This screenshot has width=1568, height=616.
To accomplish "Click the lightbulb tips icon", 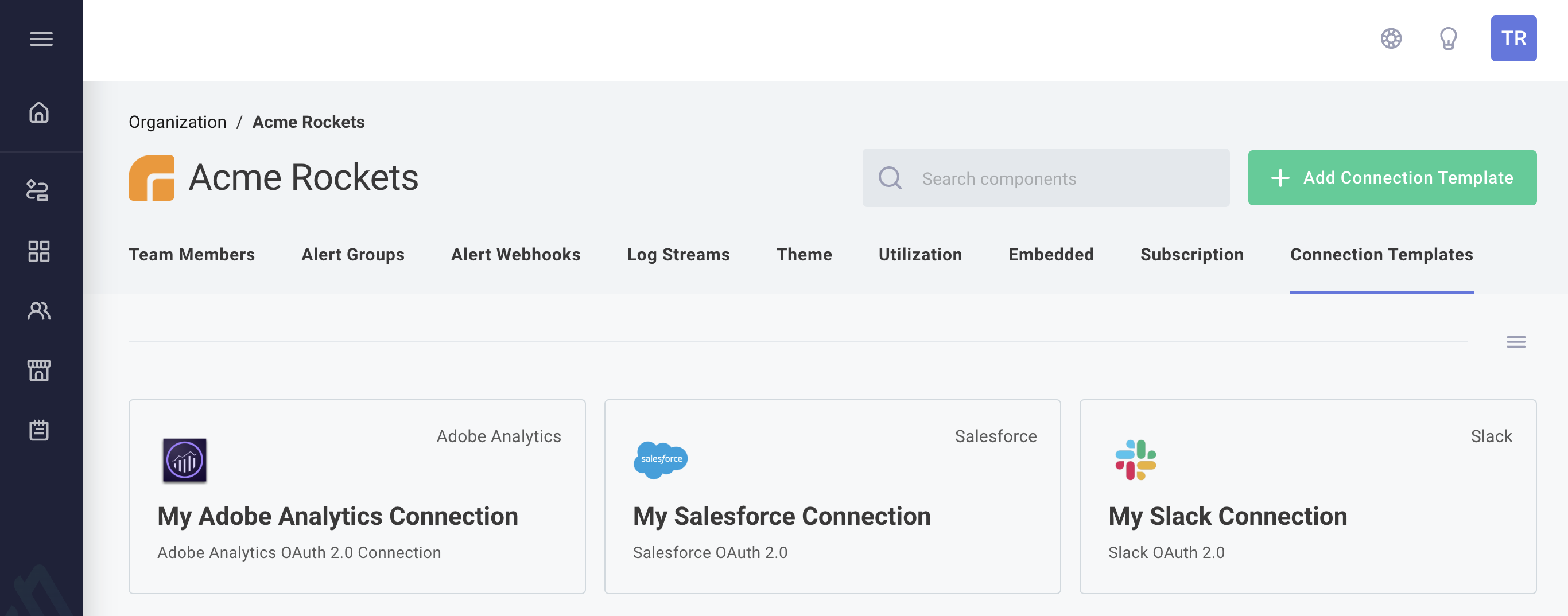I will tap(1448, 39).
